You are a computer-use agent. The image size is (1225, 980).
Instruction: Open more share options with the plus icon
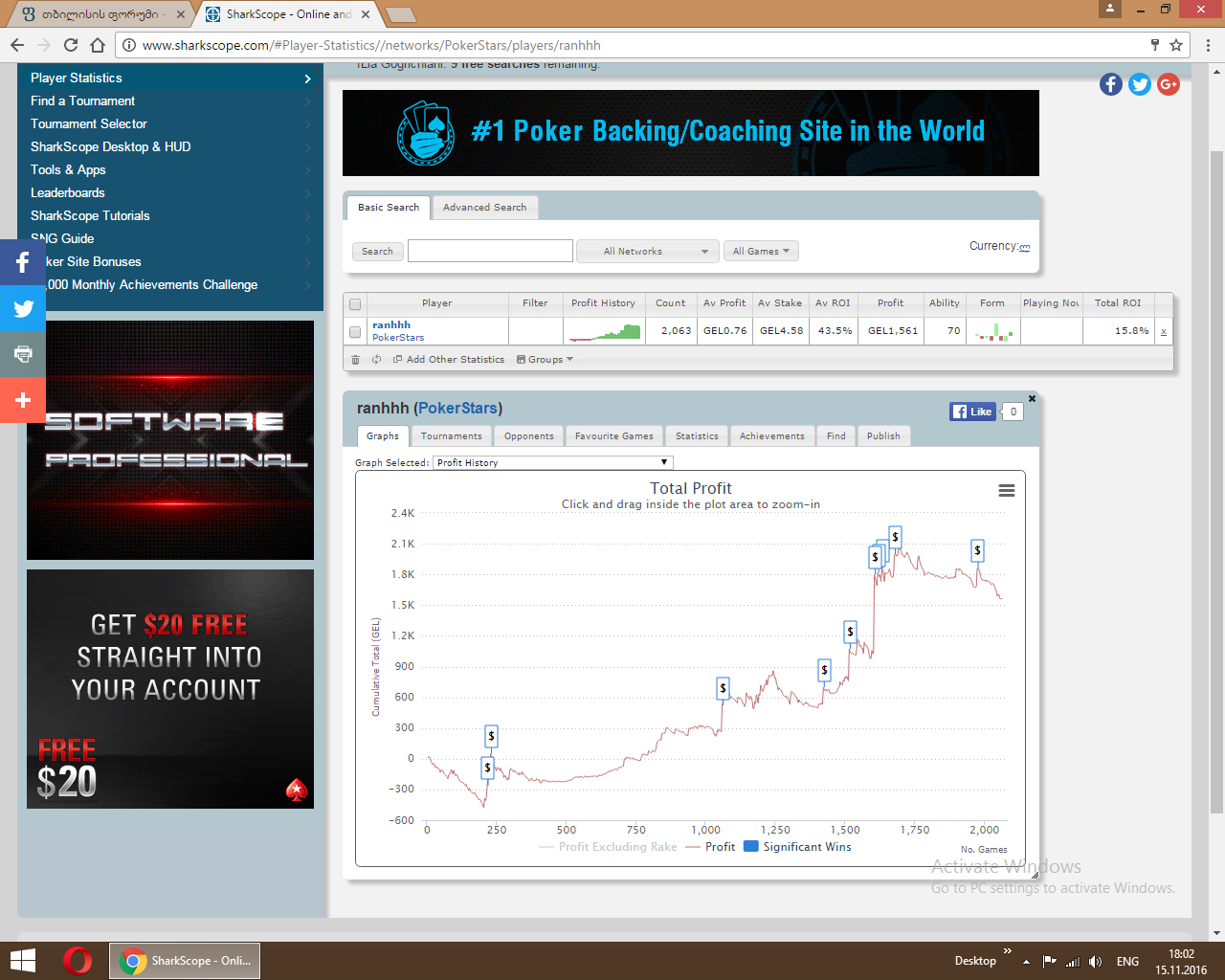click(x=23, y=400)
